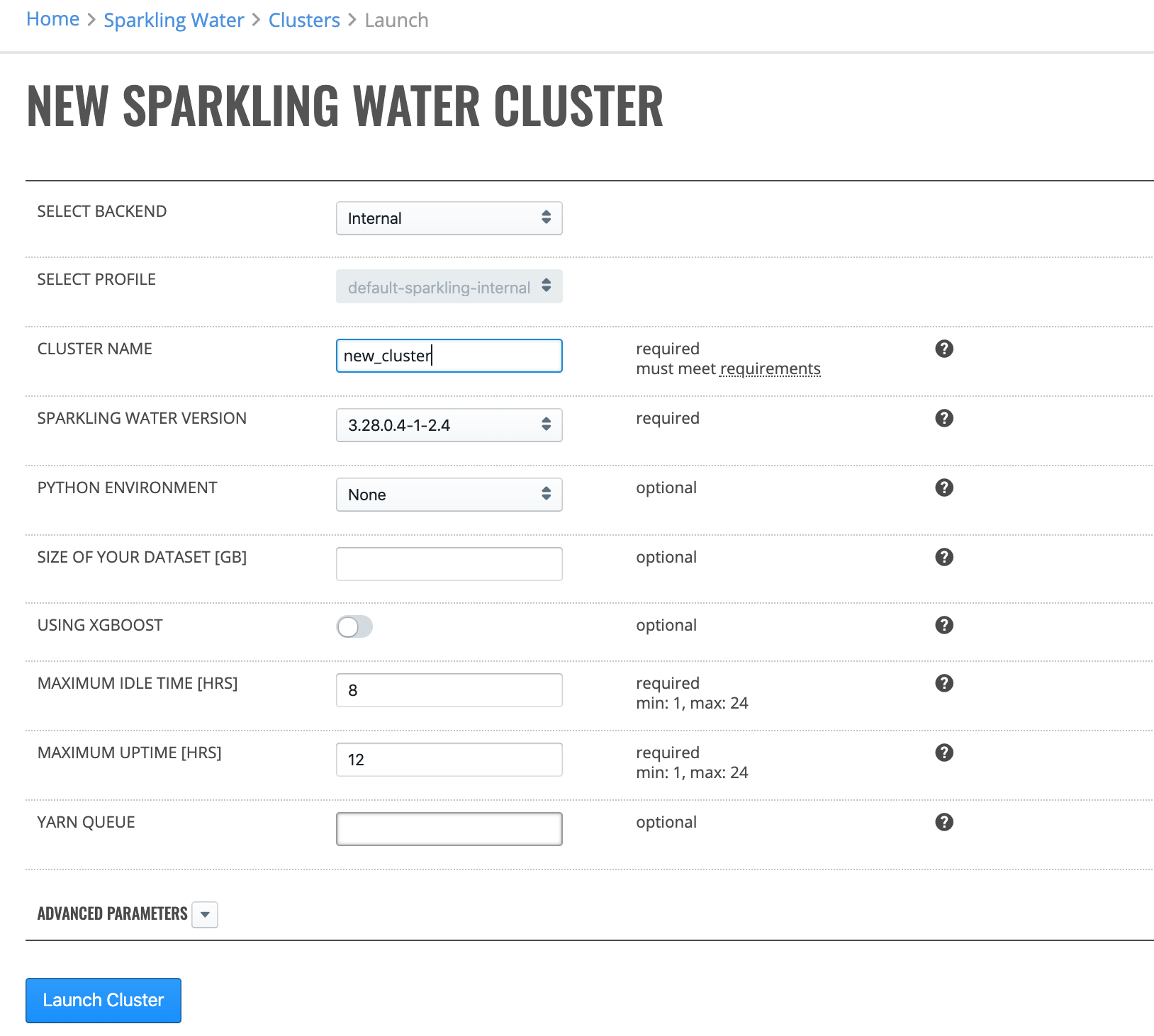Open help for Cluster Name field
The width and height of the screenshot is (1154, 1036).
pyautogui.click(x=943, y=349)
